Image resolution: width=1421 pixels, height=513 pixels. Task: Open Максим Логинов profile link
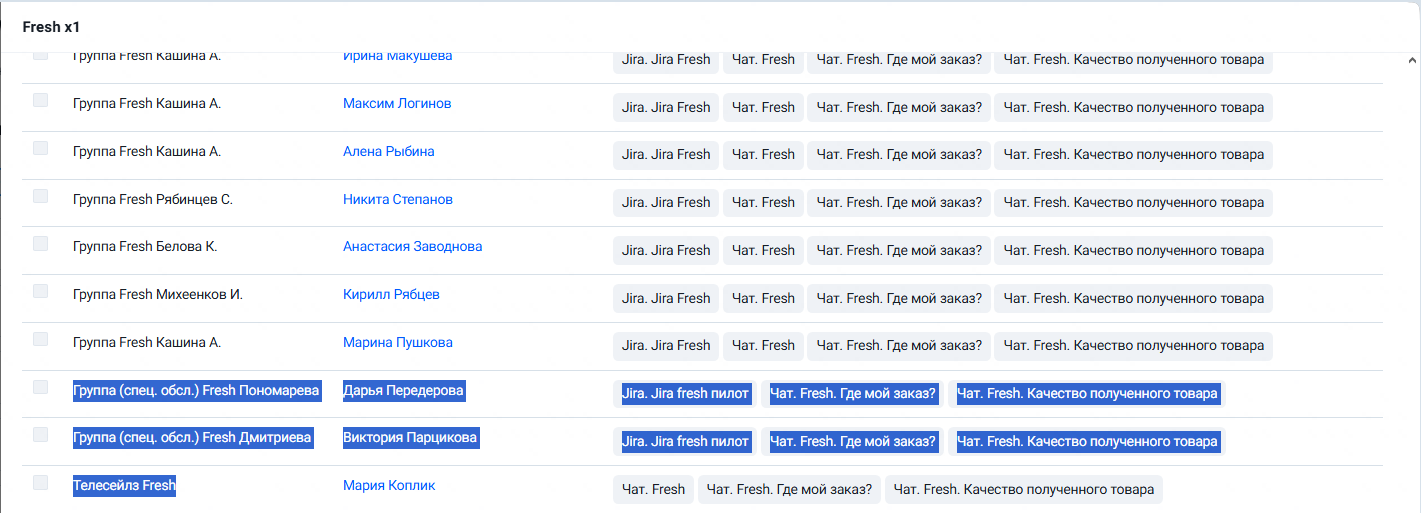coord(397,103)
